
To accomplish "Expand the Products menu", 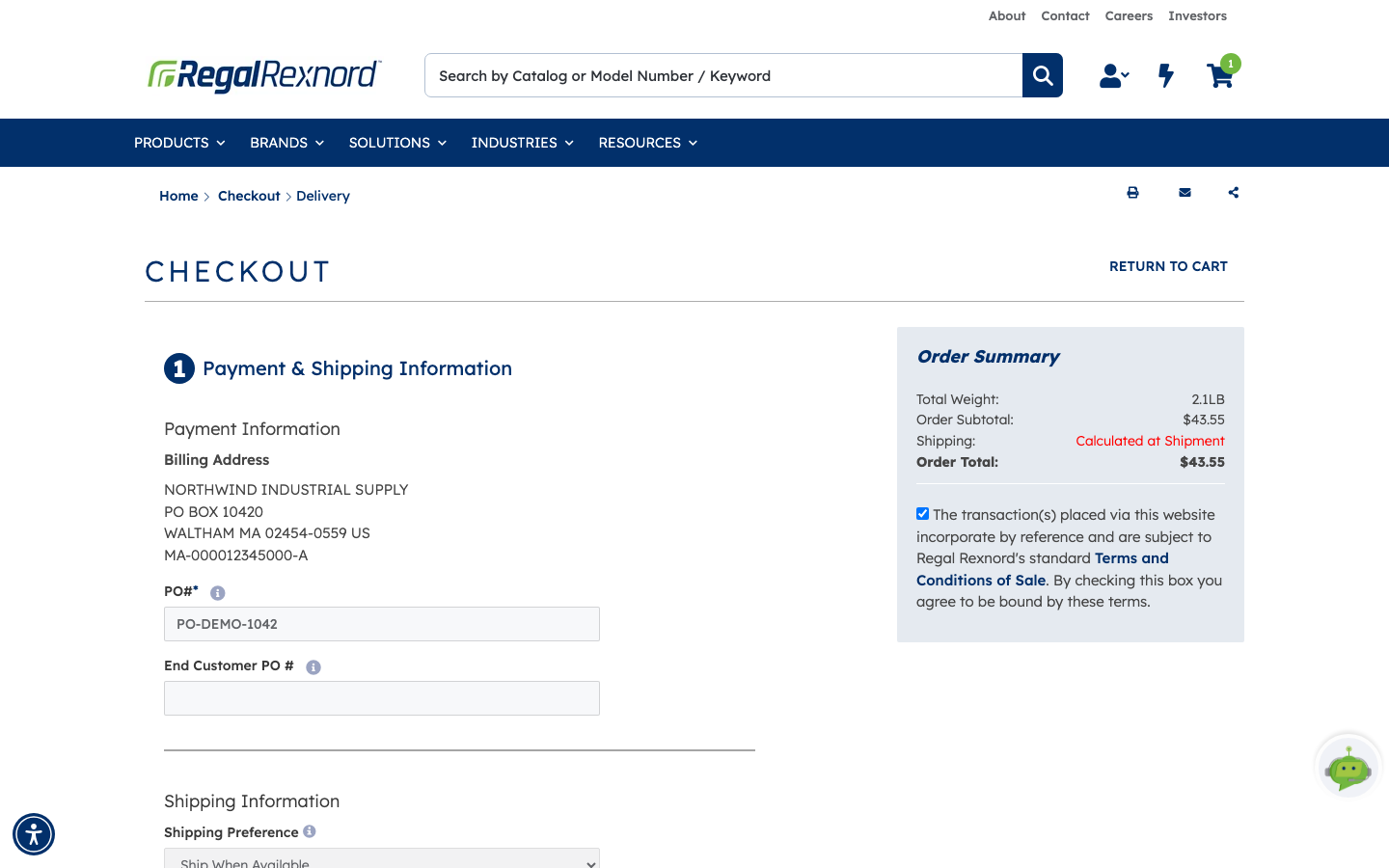I will click(179, 143).
